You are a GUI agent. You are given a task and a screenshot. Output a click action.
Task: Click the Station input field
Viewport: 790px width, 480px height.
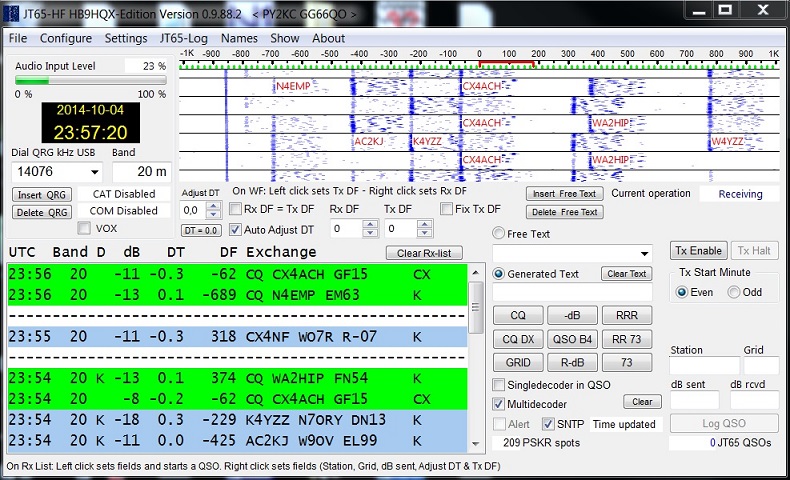pos(704,366)
